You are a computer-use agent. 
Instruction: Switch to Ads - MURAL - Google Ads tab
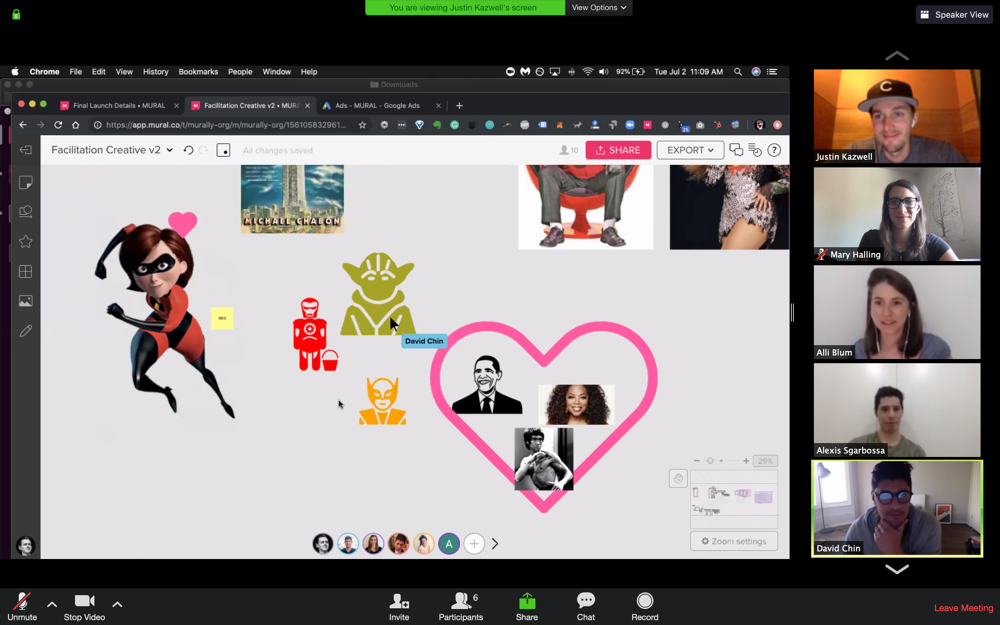378,105
